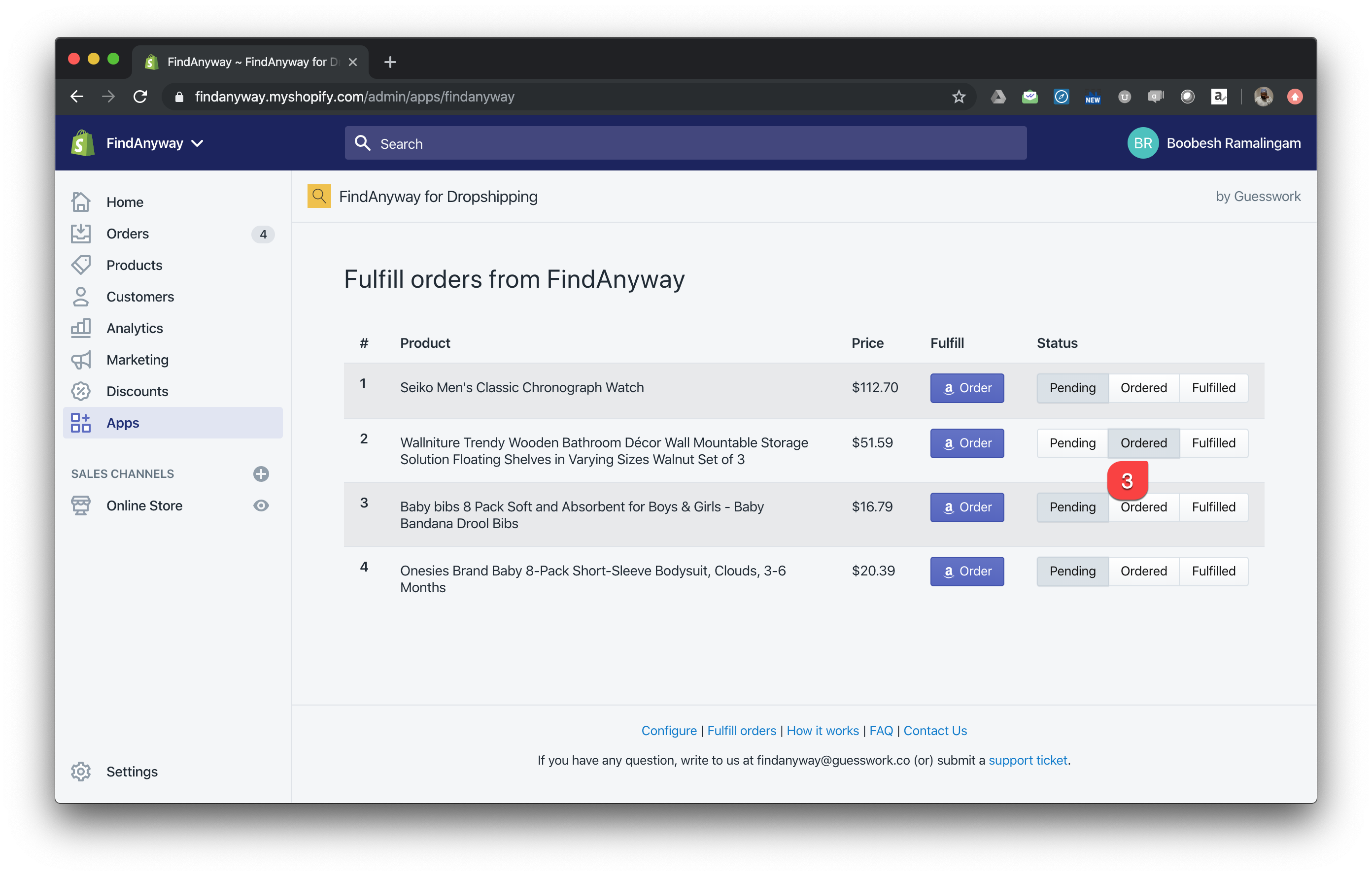Open the FindAnyway store switcher dropdown
The image size is (1372, 876).
coord(154,143)
